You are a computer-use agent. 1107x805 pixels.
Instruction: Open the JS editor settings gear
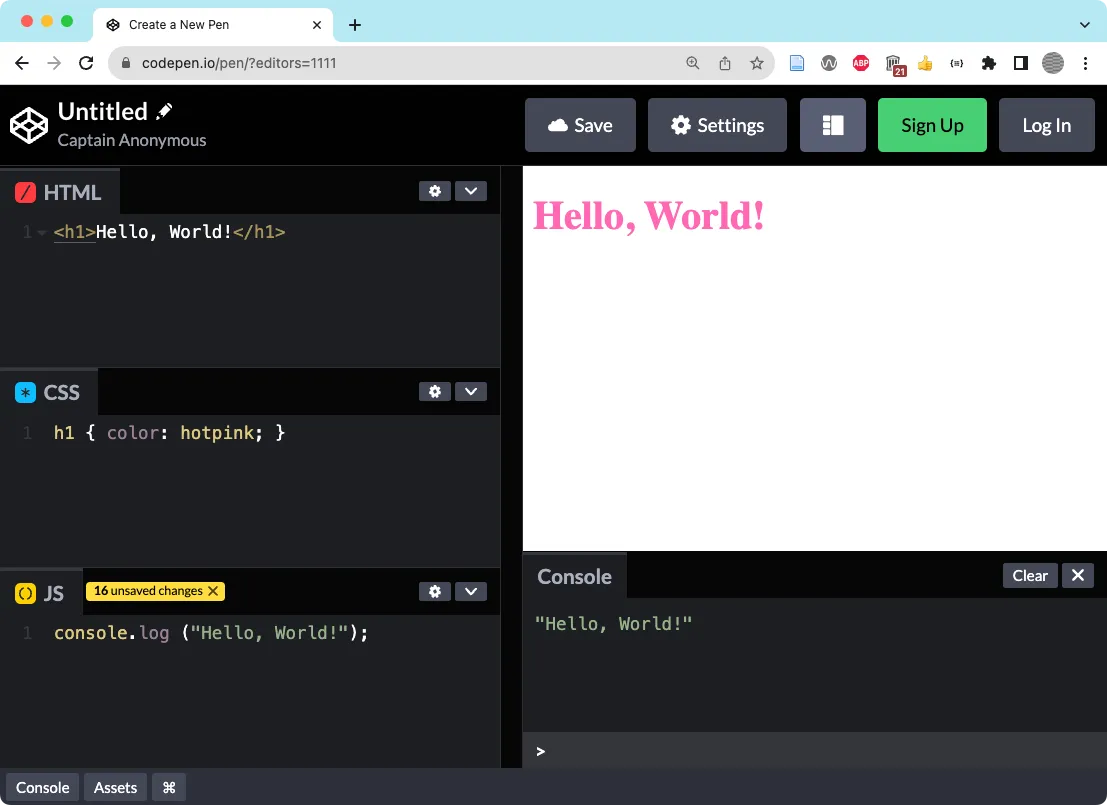click(x=435, y=591)
